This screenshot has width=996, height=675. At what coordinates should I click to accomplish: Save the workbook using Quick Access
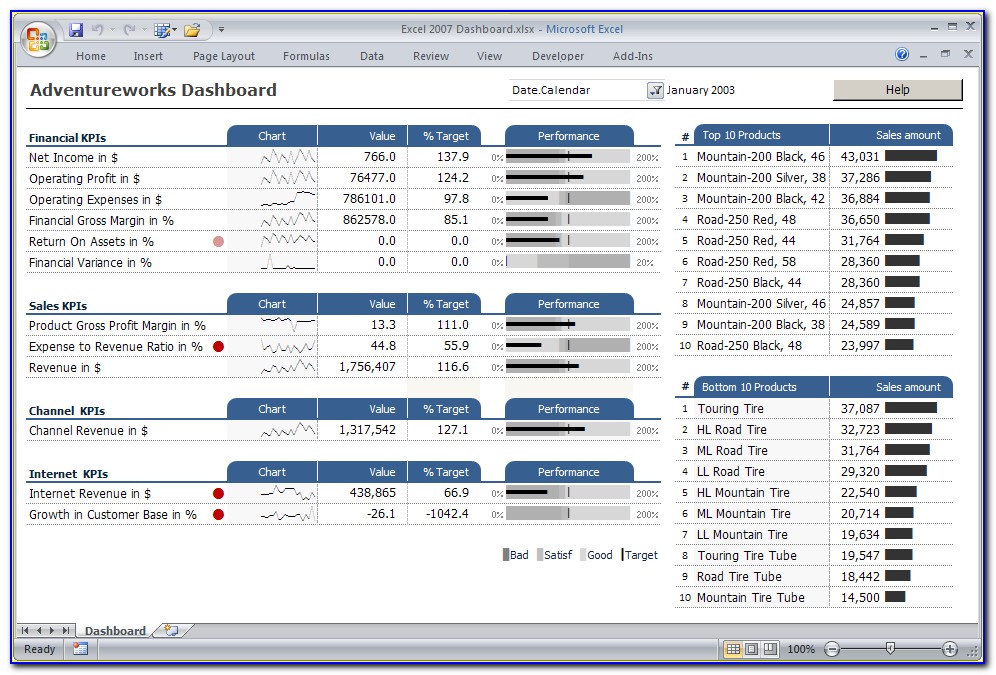click(76, 30)
